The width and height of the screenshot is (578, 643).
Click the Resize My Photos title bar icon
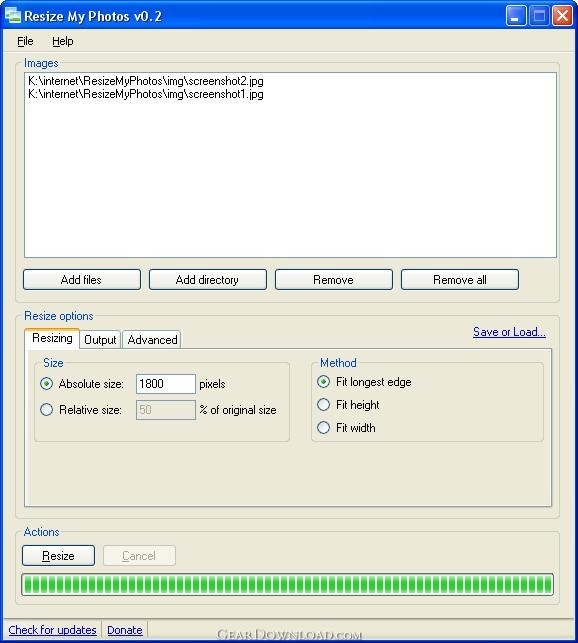[12, 16]
